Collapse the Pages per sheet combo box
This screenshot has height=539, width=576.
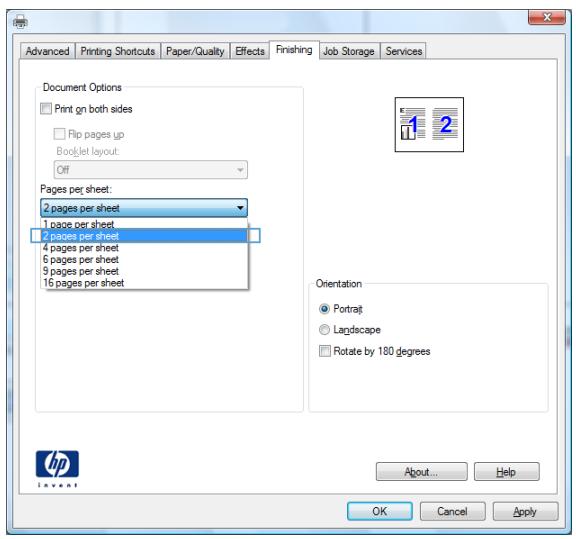(x=144, y=208)
